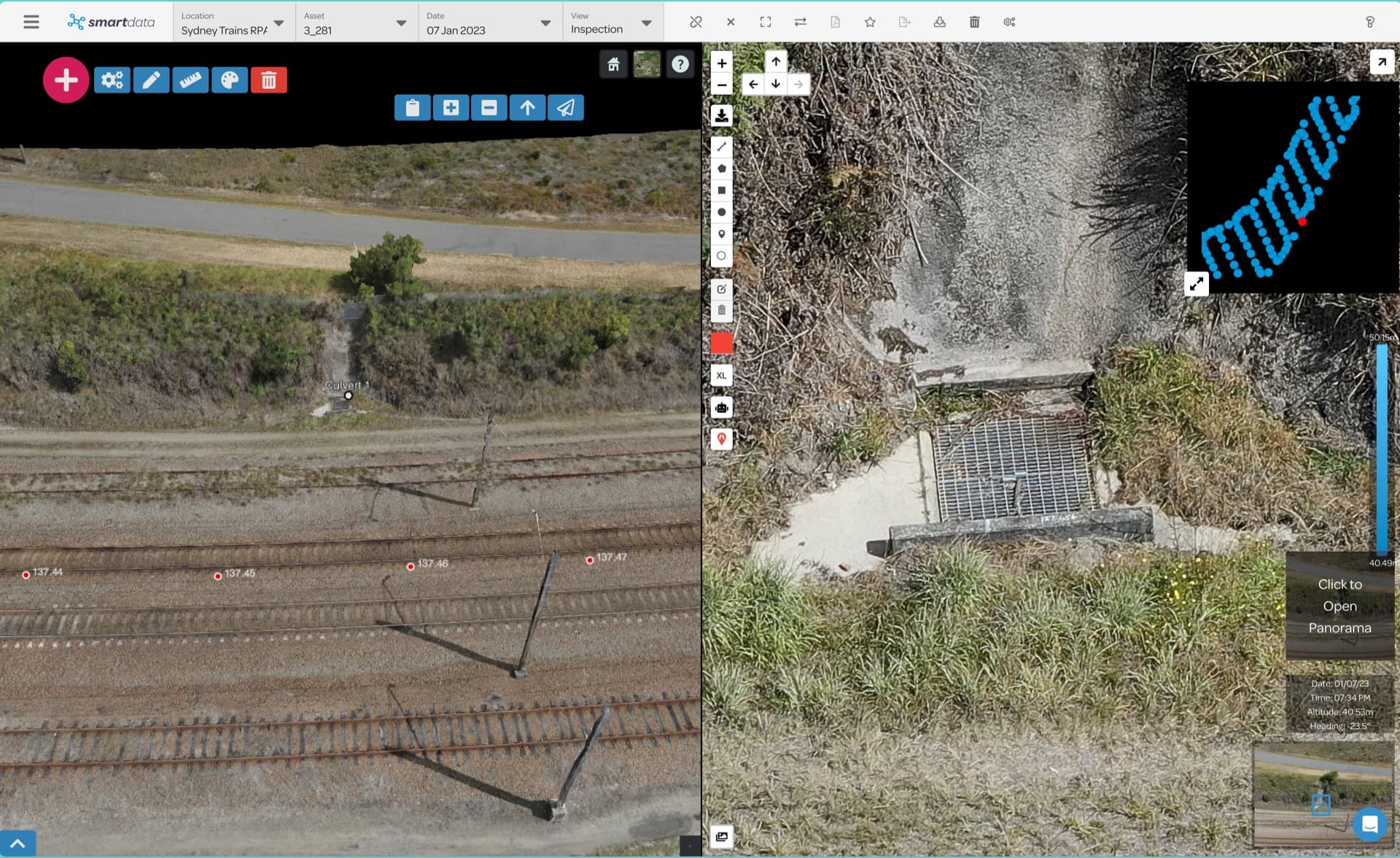Click the clipboard button in 3D toolbar
The image size is (1400, 858).
413,108
